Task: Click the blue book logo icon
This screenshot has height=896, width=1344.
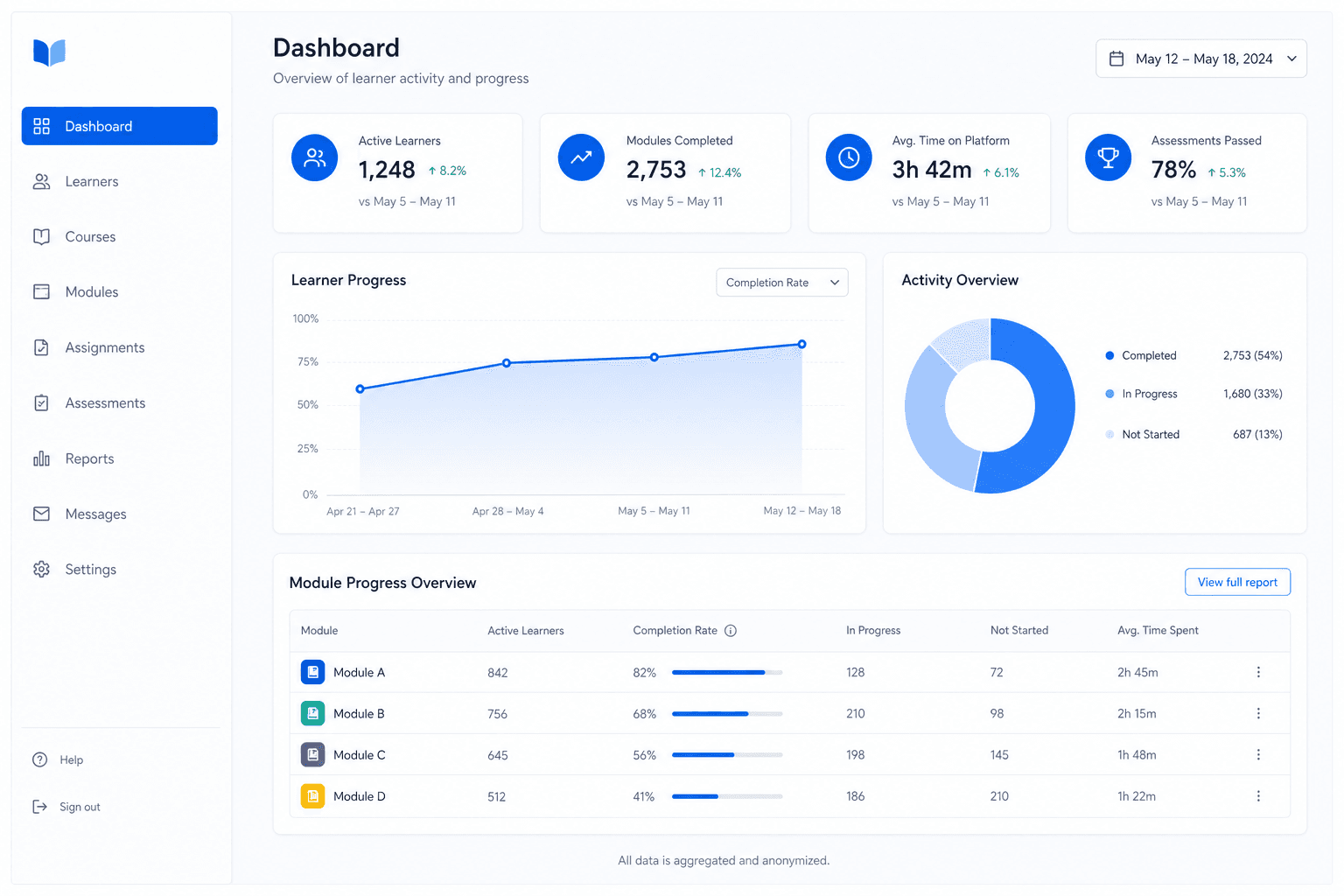Action: point(49,52)
